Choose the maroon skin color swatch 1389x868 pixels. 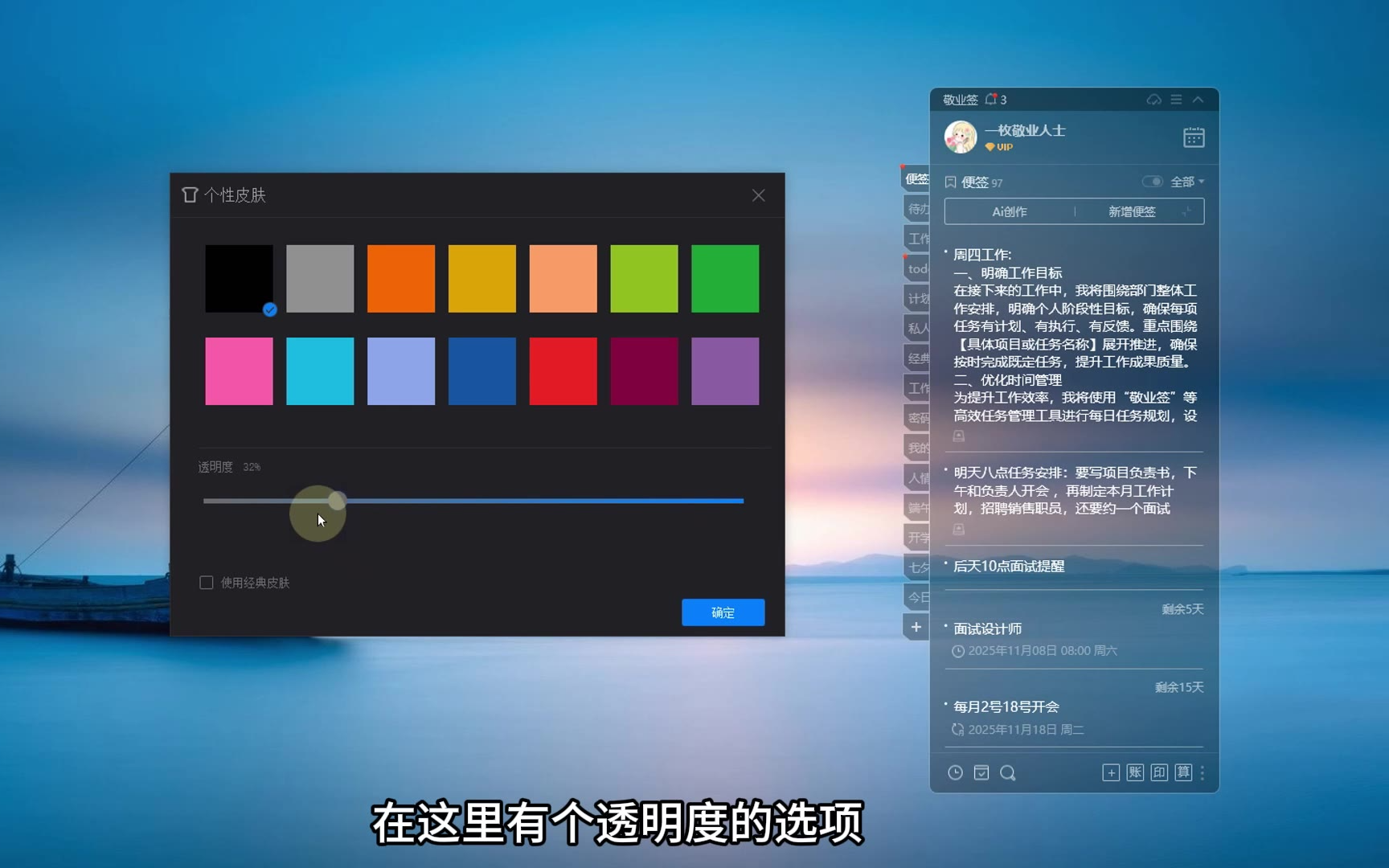click(x=645, y=371)
